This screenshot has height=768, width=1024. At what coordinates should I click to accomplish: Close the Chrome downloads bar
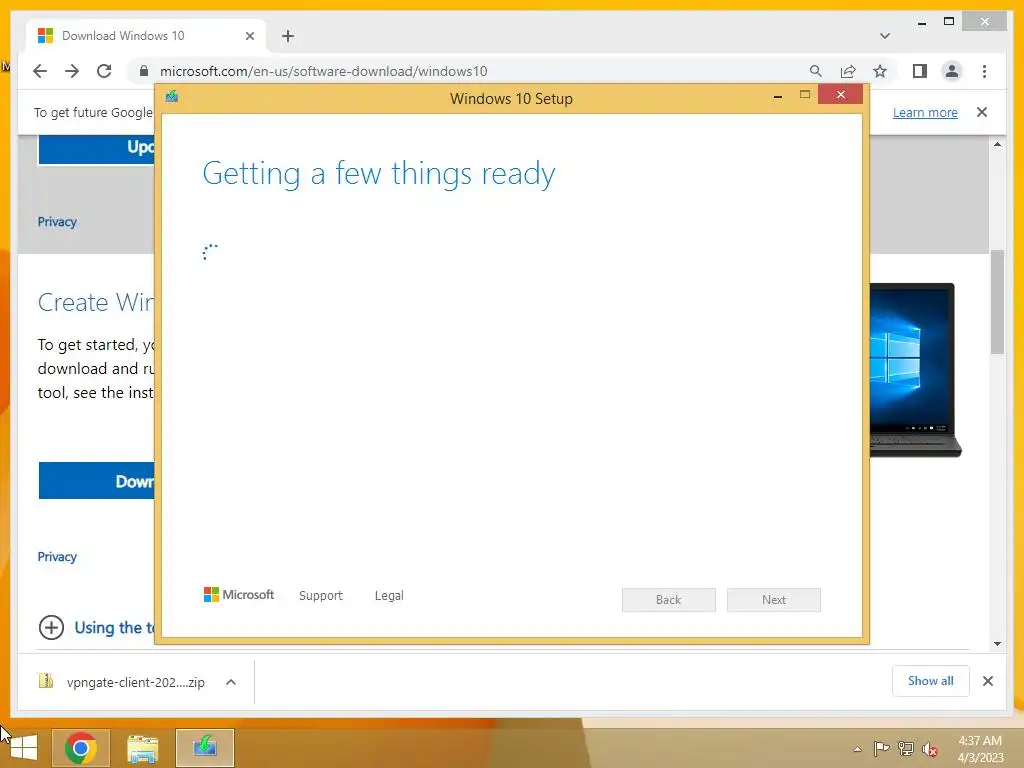click(987, 681)
